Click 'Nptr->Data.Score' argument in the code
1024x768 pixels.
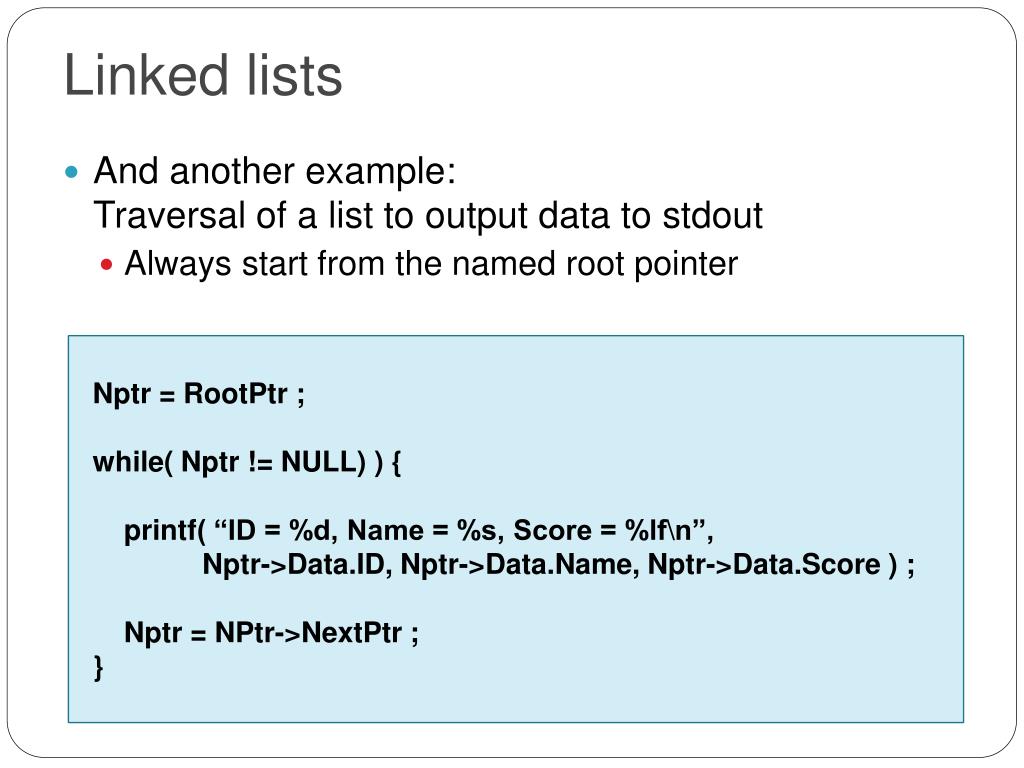coord(764,565)
